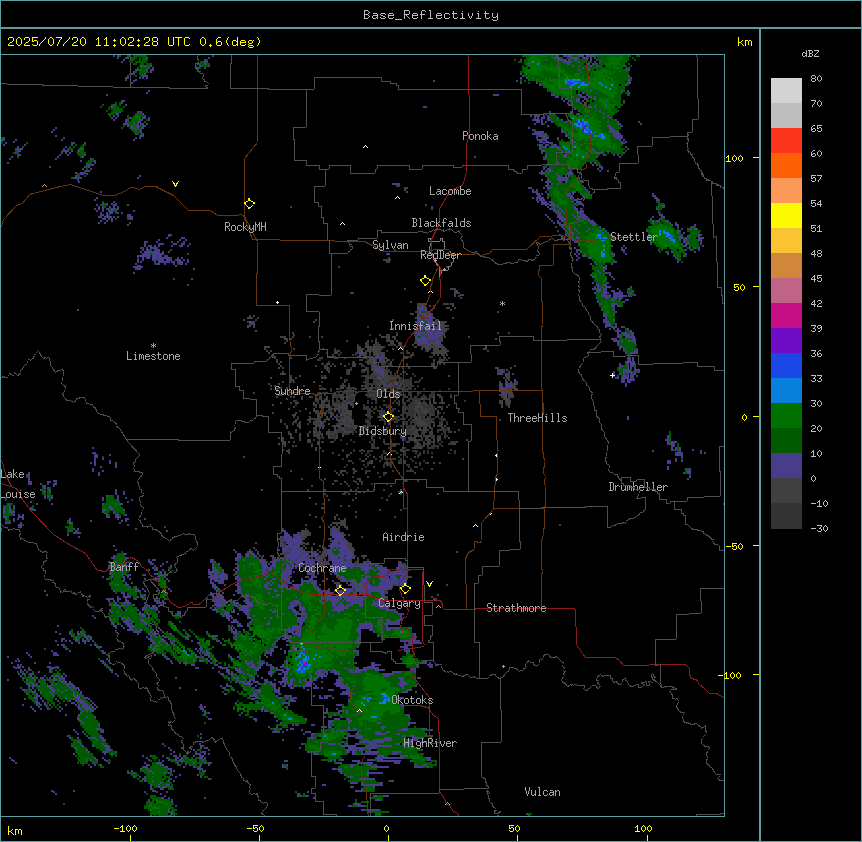Image resolution: width=862 pixels, height=842 pixels.
Task: Click the Okotoks city label
Action: pyautogui.click(x=412, y=700)
